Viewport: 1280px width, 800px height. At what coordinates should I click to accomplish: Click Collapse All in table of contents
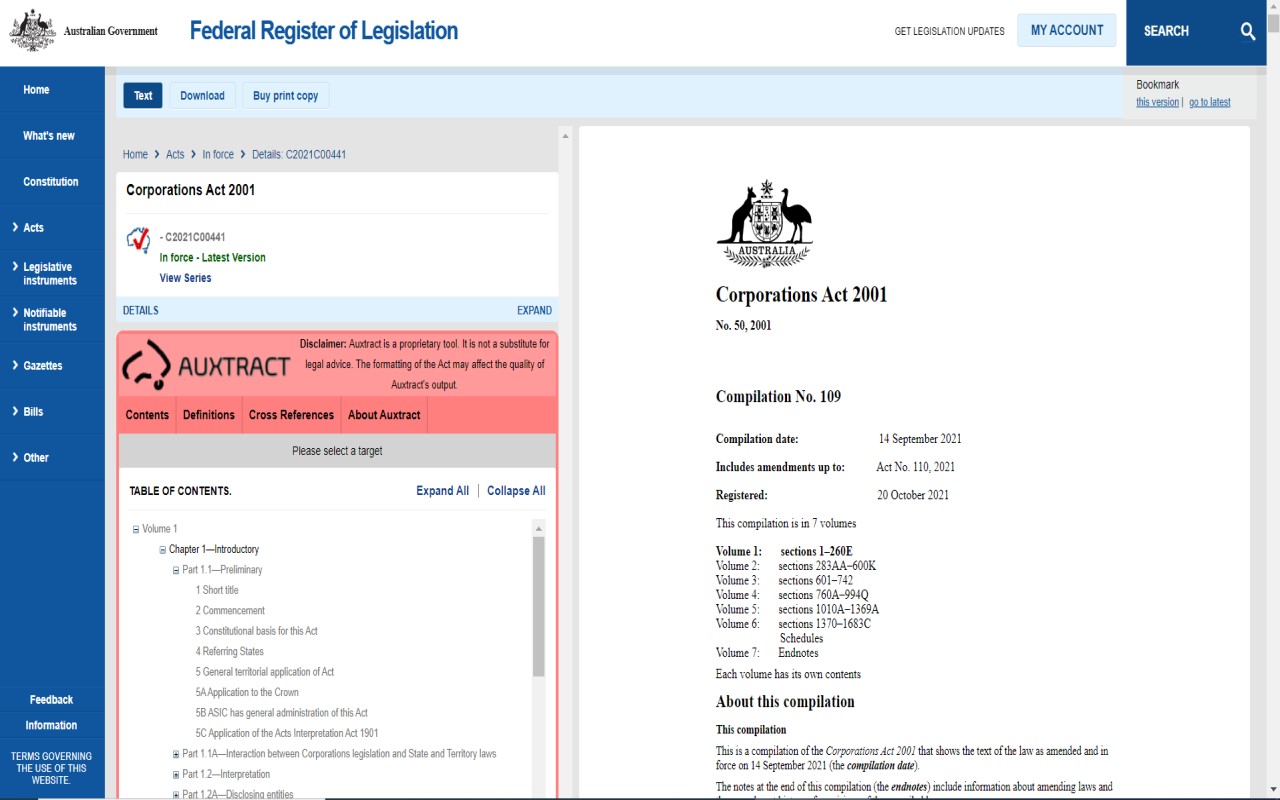pos(516,491)
